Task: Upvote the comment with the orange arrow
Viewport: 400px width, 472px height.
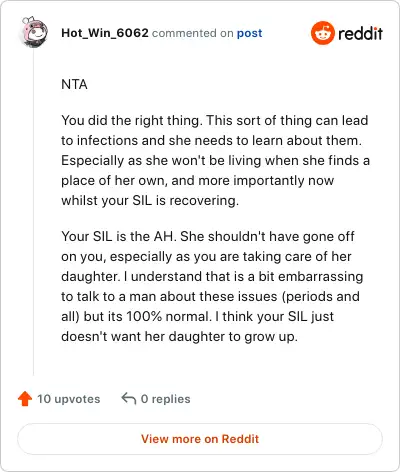Action: [x=25, y=399]
